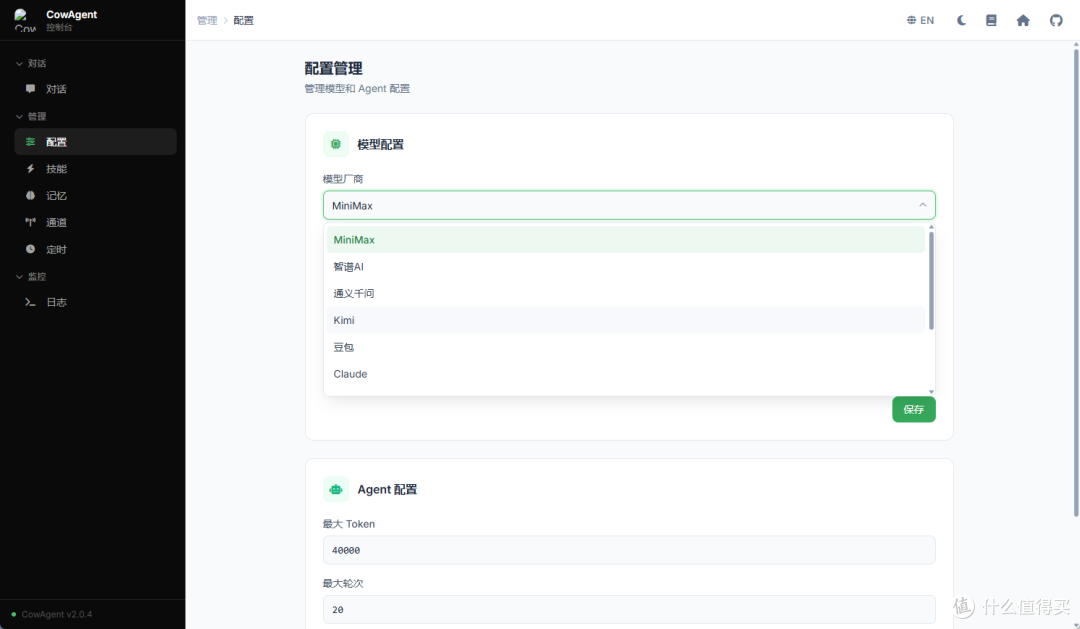The image size is (1080, 629).
Task: Toggle dark mode with moon icon
Action: coord(962,20)
